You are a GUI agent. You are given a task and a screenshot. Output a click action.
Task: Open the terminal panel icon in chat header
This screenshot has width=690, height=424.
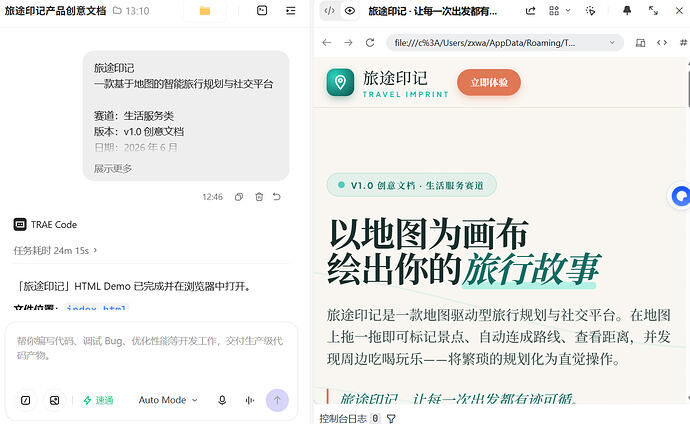(x=262, y=10)
